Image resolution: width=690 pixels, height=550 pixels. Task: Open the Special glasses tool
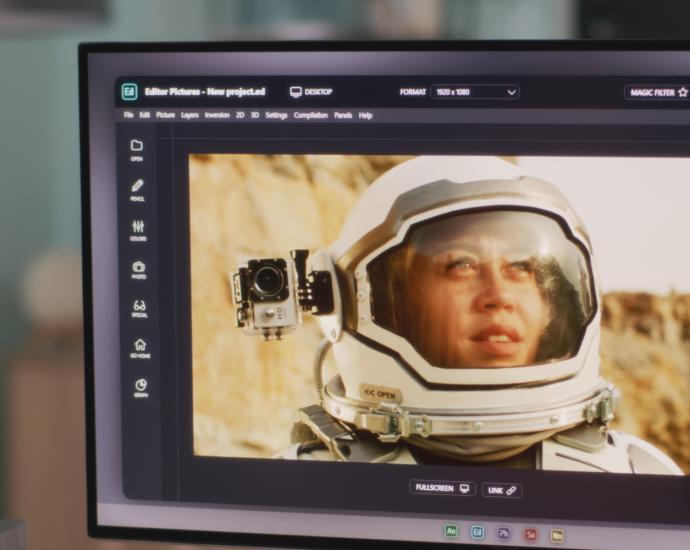click(139, 309)
